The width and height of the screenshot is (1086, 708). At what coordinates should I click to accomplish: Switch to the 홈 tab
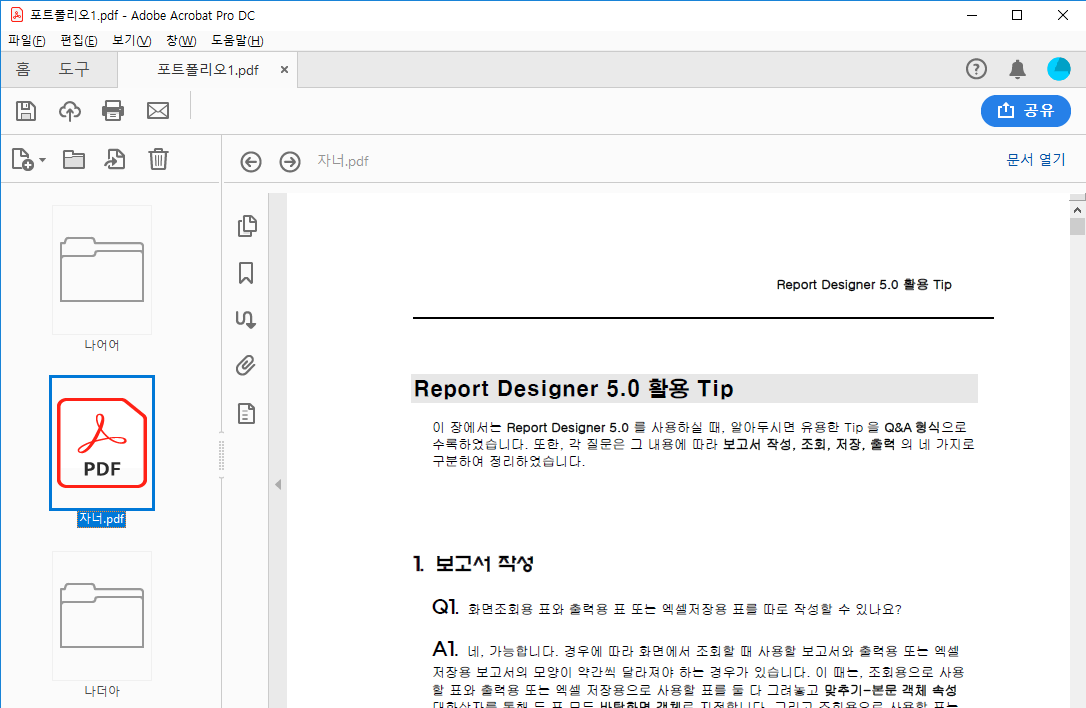23,69
